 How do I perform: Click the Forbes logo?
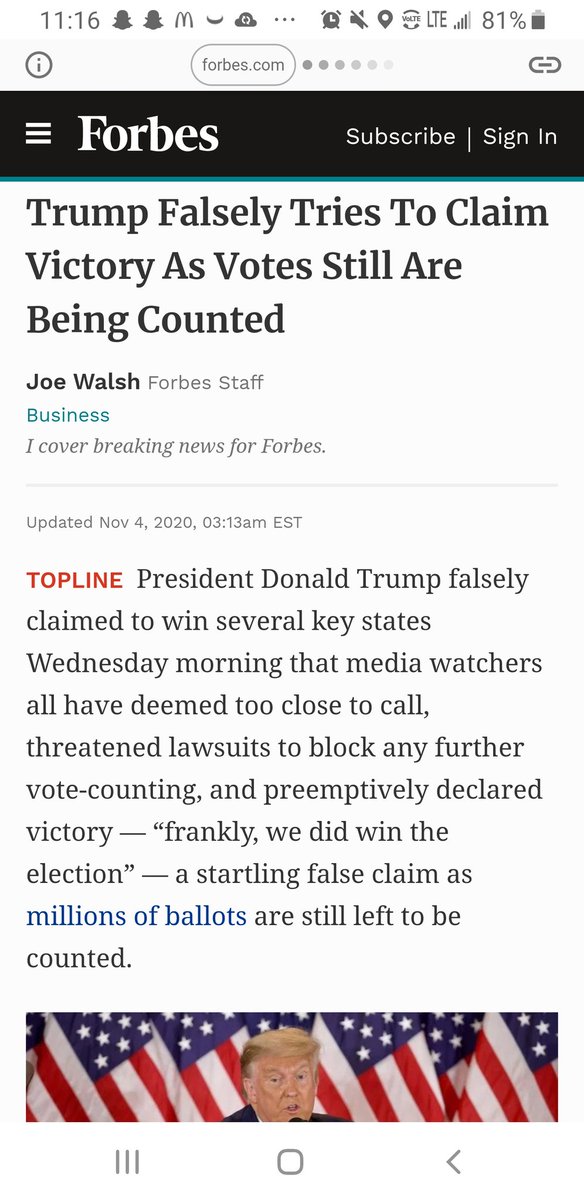coord(148,135)
